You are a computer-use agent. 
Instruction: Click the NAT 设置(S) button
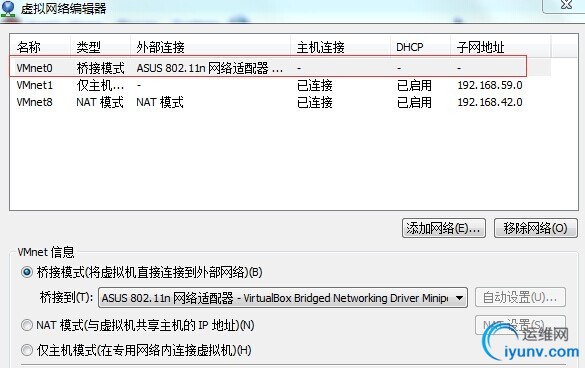click(520, 325)
